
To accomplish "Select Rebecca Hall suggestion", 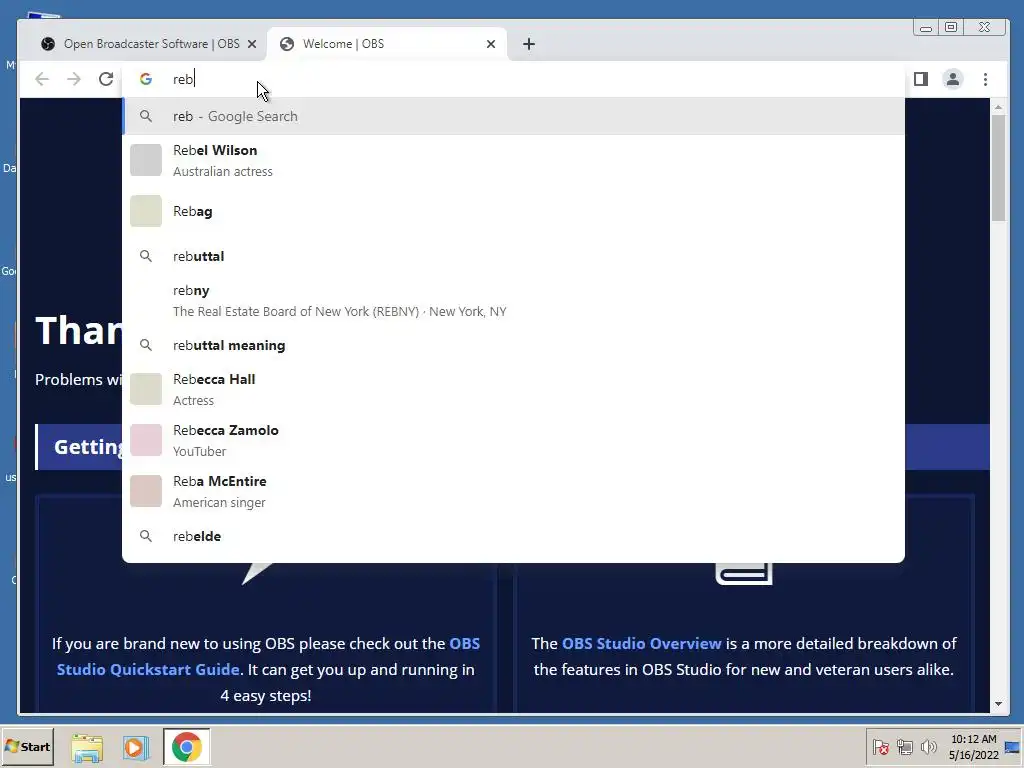I will [513, 389].
